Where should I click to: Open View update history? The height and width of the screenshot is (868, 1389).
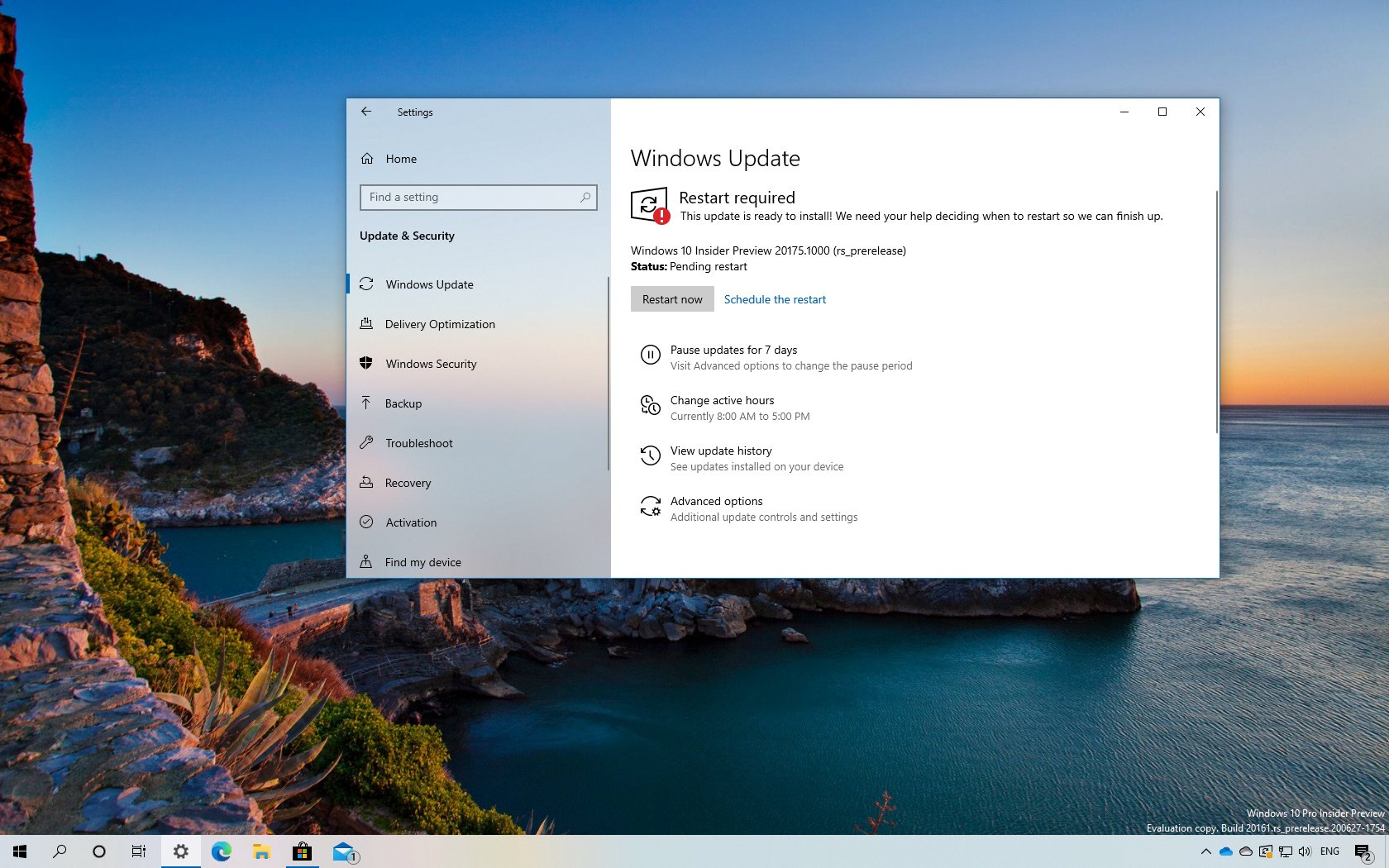pos(720,451)
